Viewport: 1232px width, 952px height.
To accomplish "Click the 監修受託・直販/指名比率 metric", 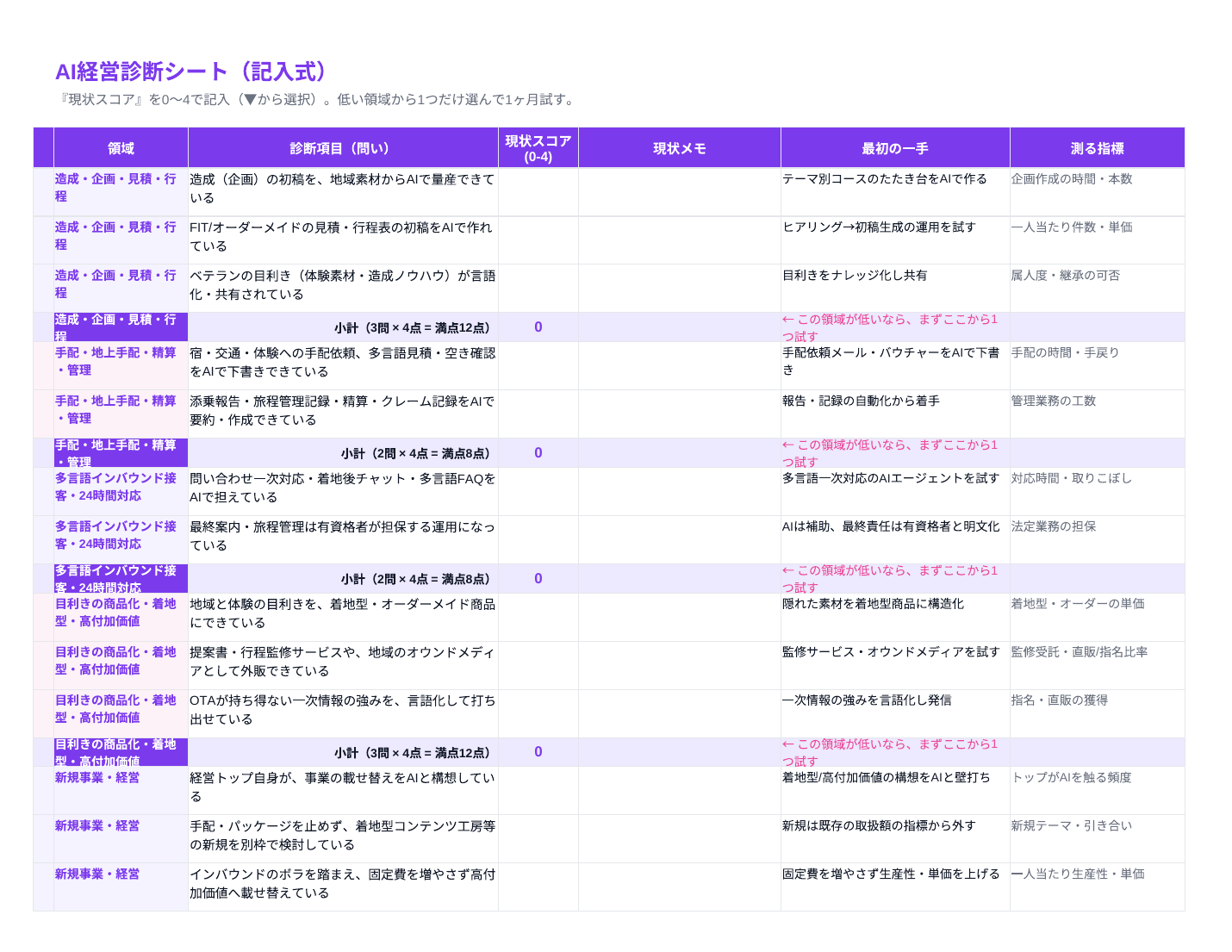I will click(x=1080, y=652).
